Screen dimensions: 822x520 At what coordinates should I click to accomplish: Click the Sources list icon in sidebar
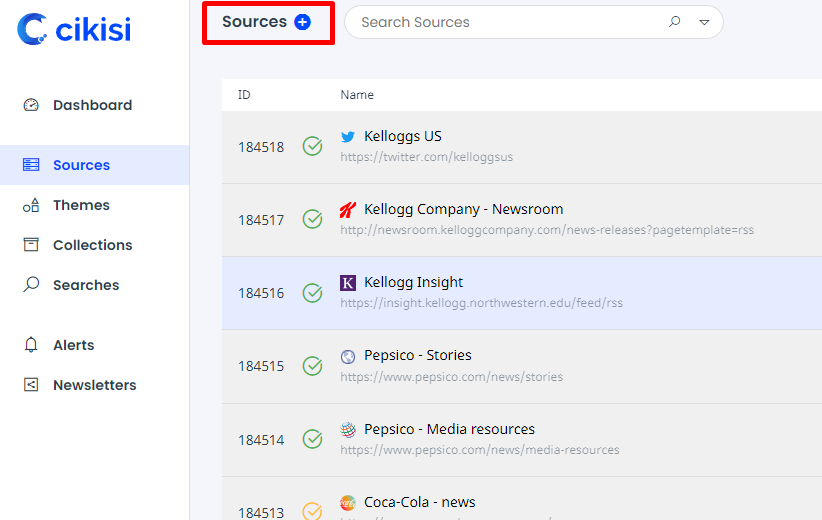click(31, 165)
